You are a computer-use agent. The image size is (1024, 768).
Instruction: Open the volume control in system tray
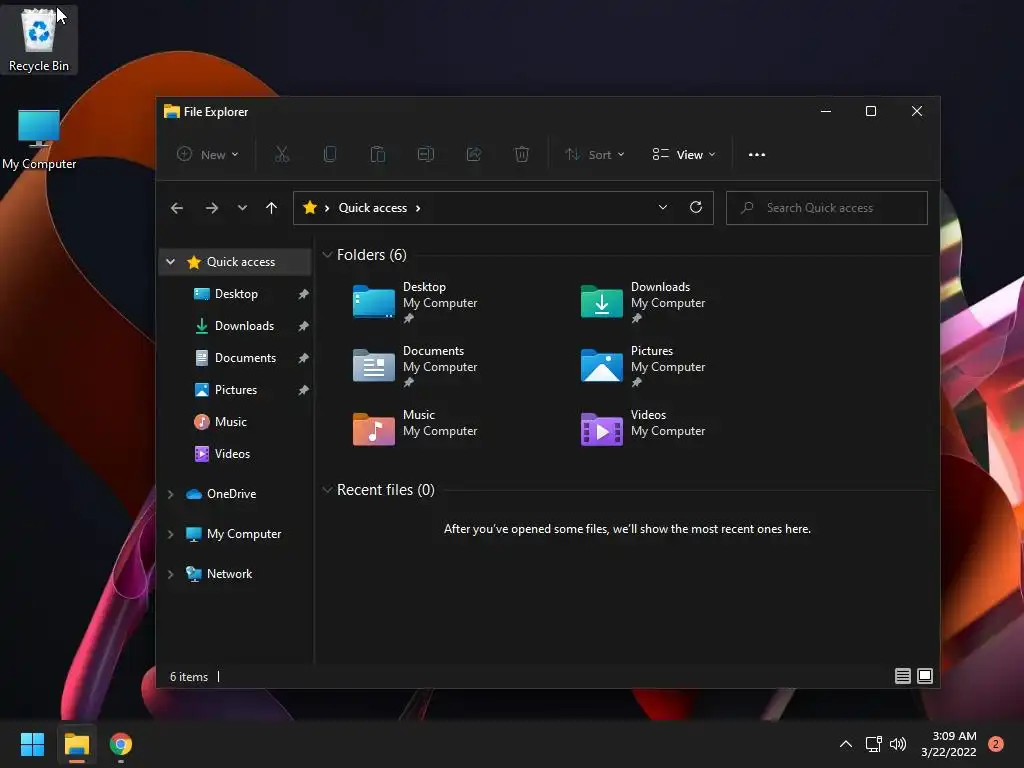click(x=898, y=744)
